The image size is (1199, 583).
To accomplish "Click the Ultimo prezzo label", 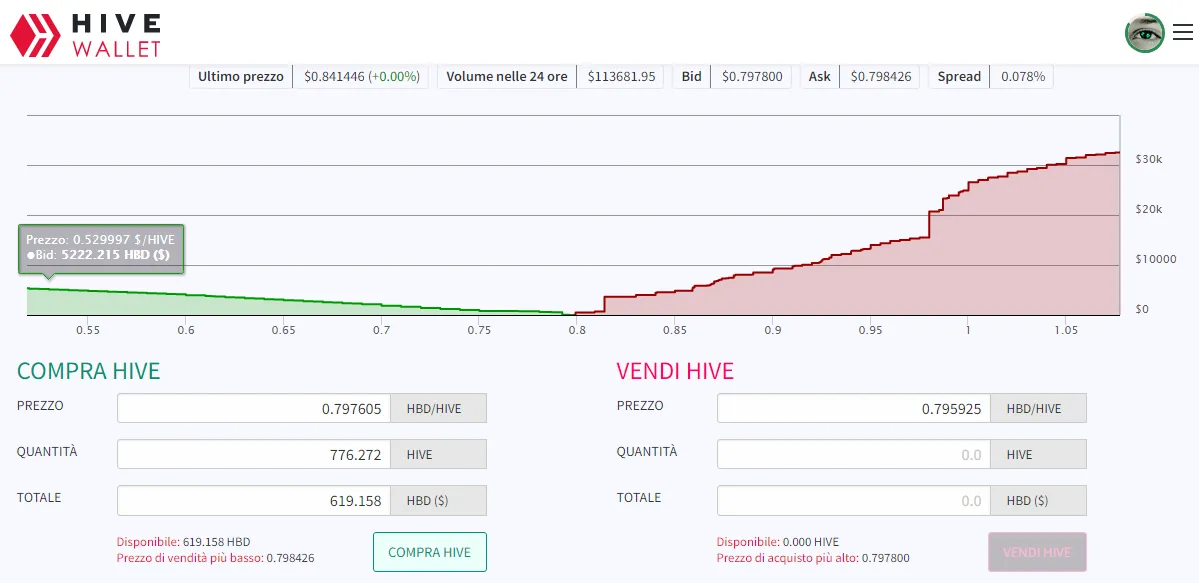I will tap(241, 77).
